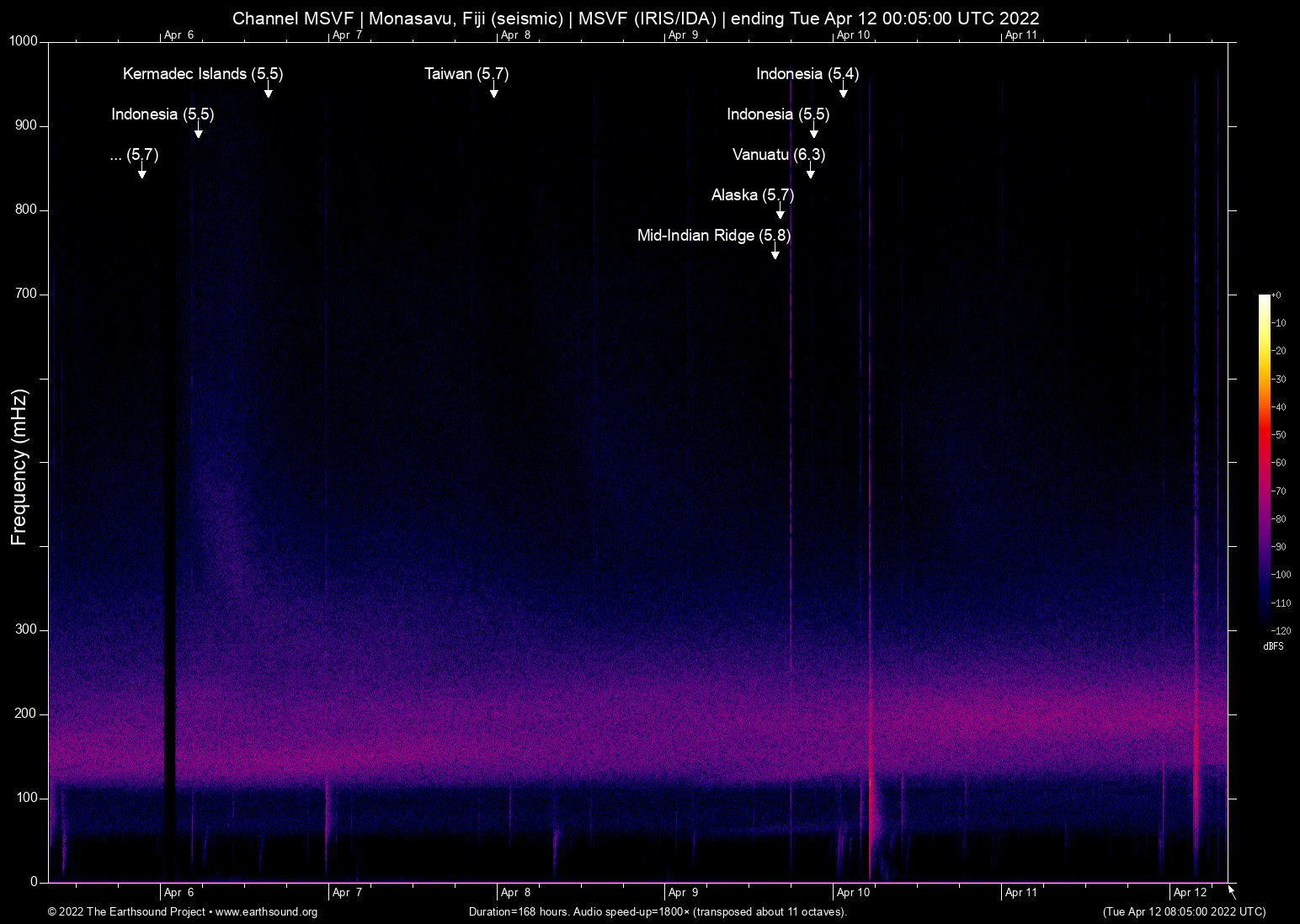The width and height of the screenshot is (1300, 924).
Task: Click the Frequency (mHz) axis label
Action: click(19, 467)
